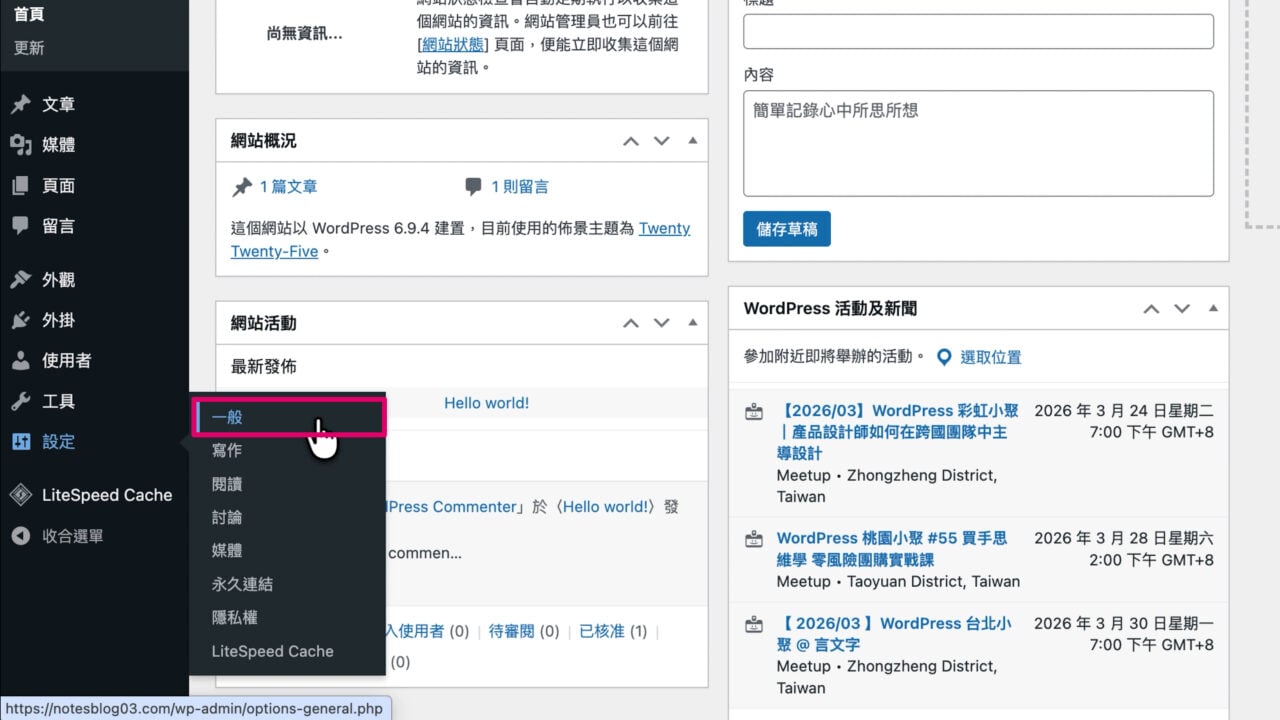This screenshot has height=720, width=1280.
Task: Open the 台北小聚 @ 言文字 event link
Action: point(894,634)
